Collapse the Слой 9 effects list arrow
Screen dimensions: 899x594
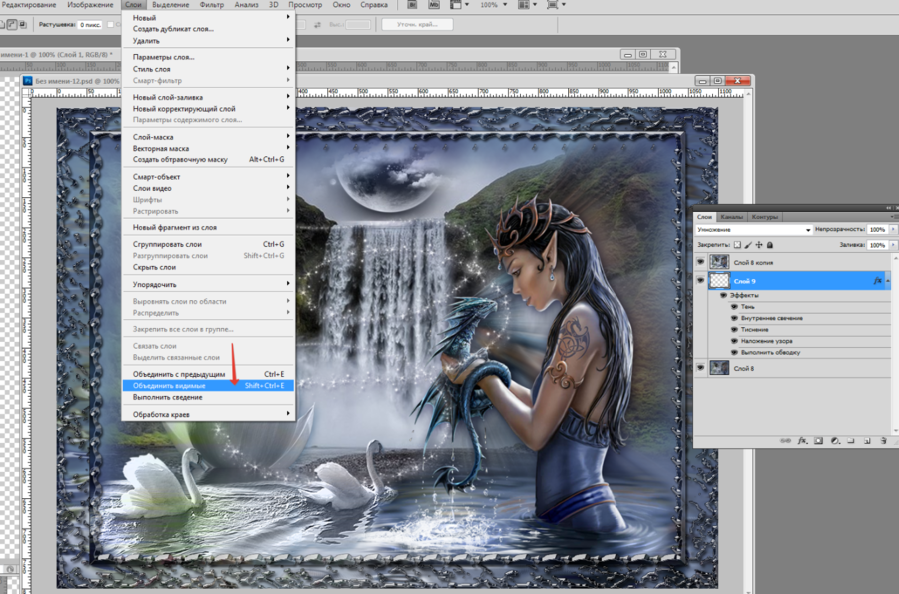(888, 280)
